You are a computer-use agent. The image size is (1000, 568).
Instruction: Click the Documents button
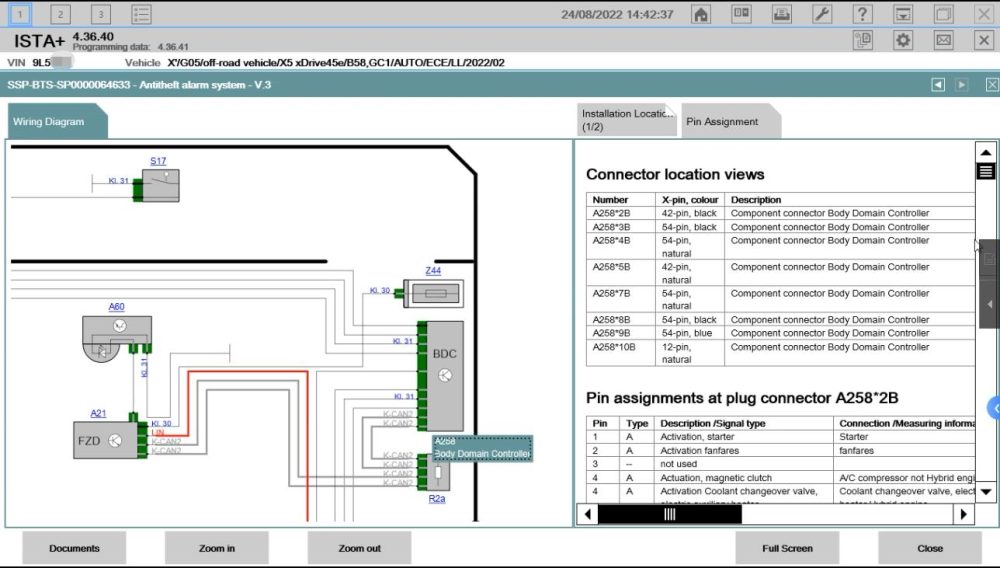[x=74, y=548]
